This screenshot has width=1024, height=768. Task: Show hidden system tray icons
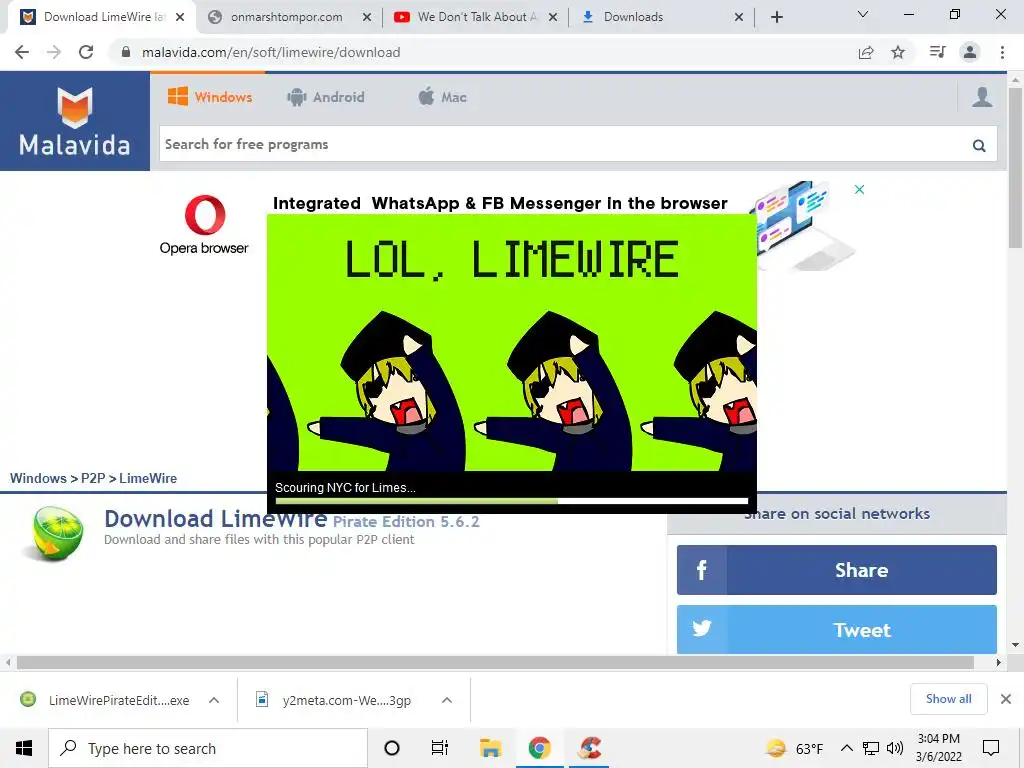(x=846, y=748)
